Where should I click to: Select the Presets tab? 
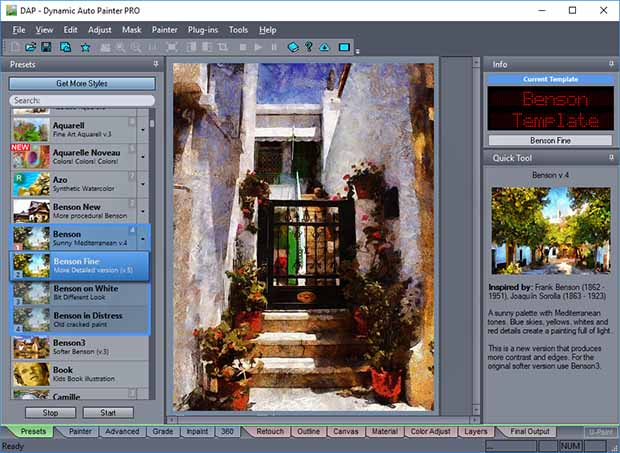pos(33,432)
